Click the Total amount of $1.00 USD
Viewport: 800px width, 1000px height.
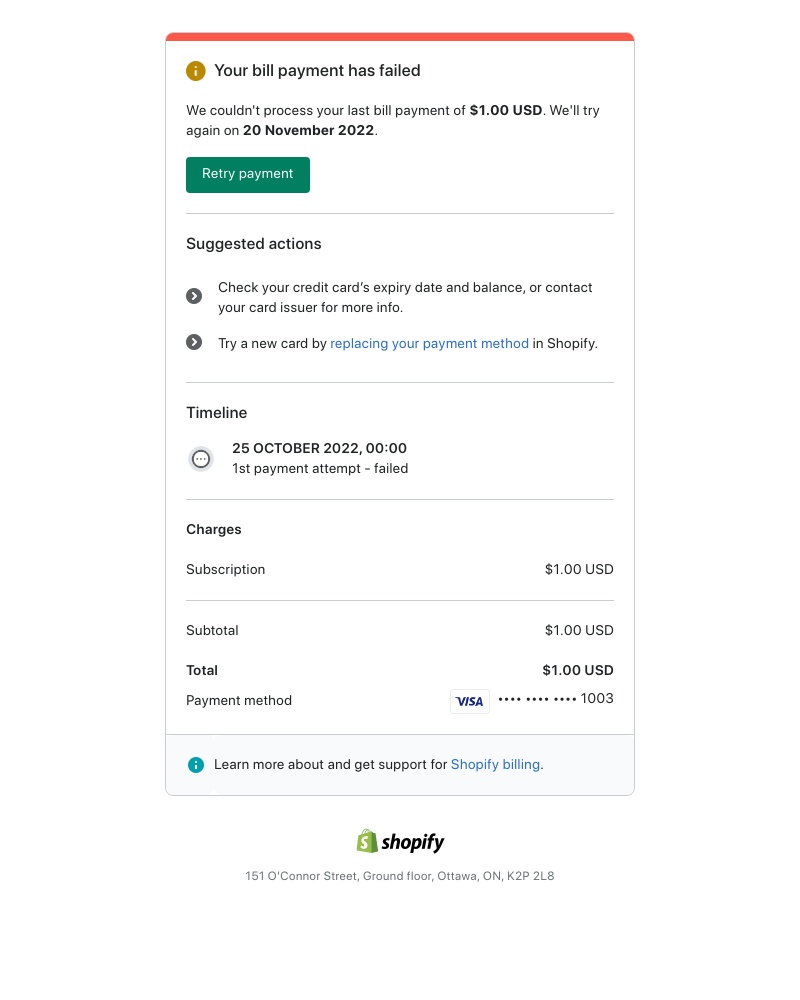[578, 670]
